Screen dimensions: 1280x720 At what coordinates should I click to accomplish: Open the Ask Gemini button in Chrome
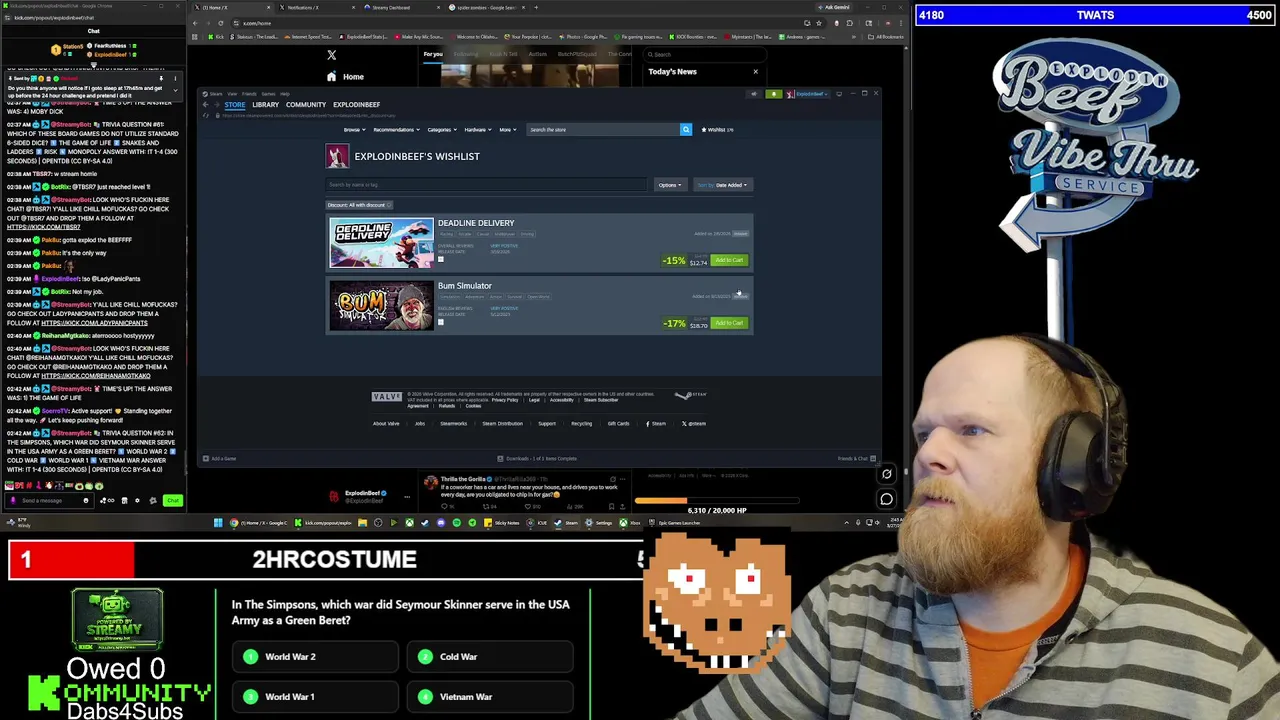click(832, 7)
